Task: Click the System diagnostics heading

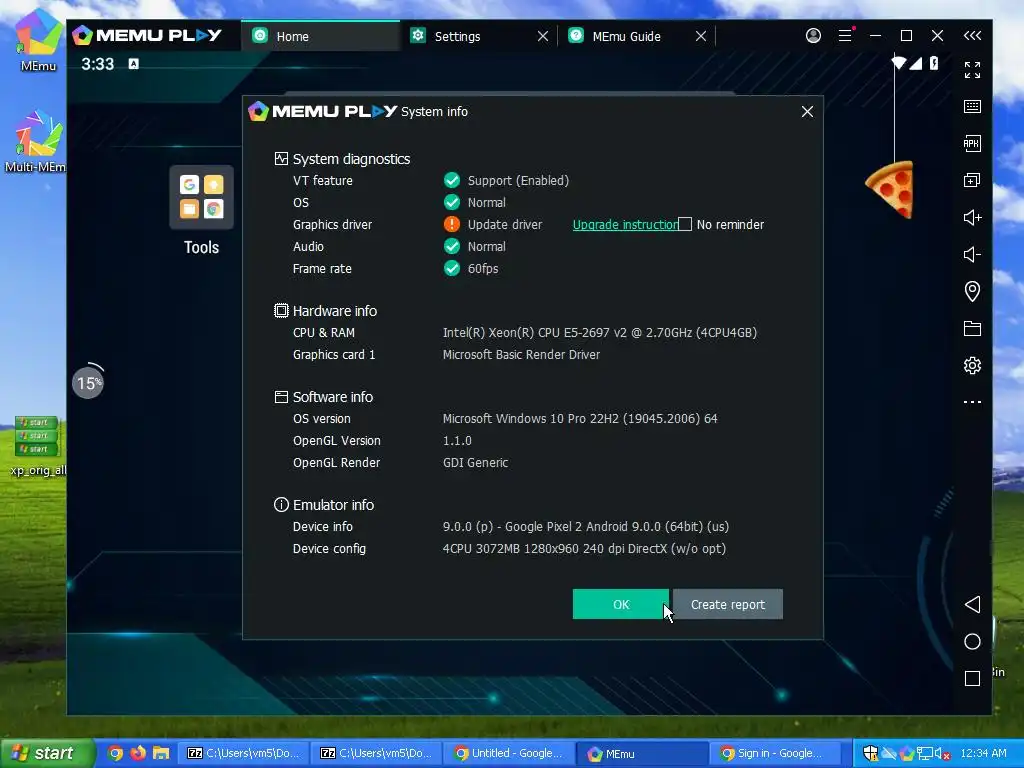Action: pyautogui.click(x=351, y=159)
